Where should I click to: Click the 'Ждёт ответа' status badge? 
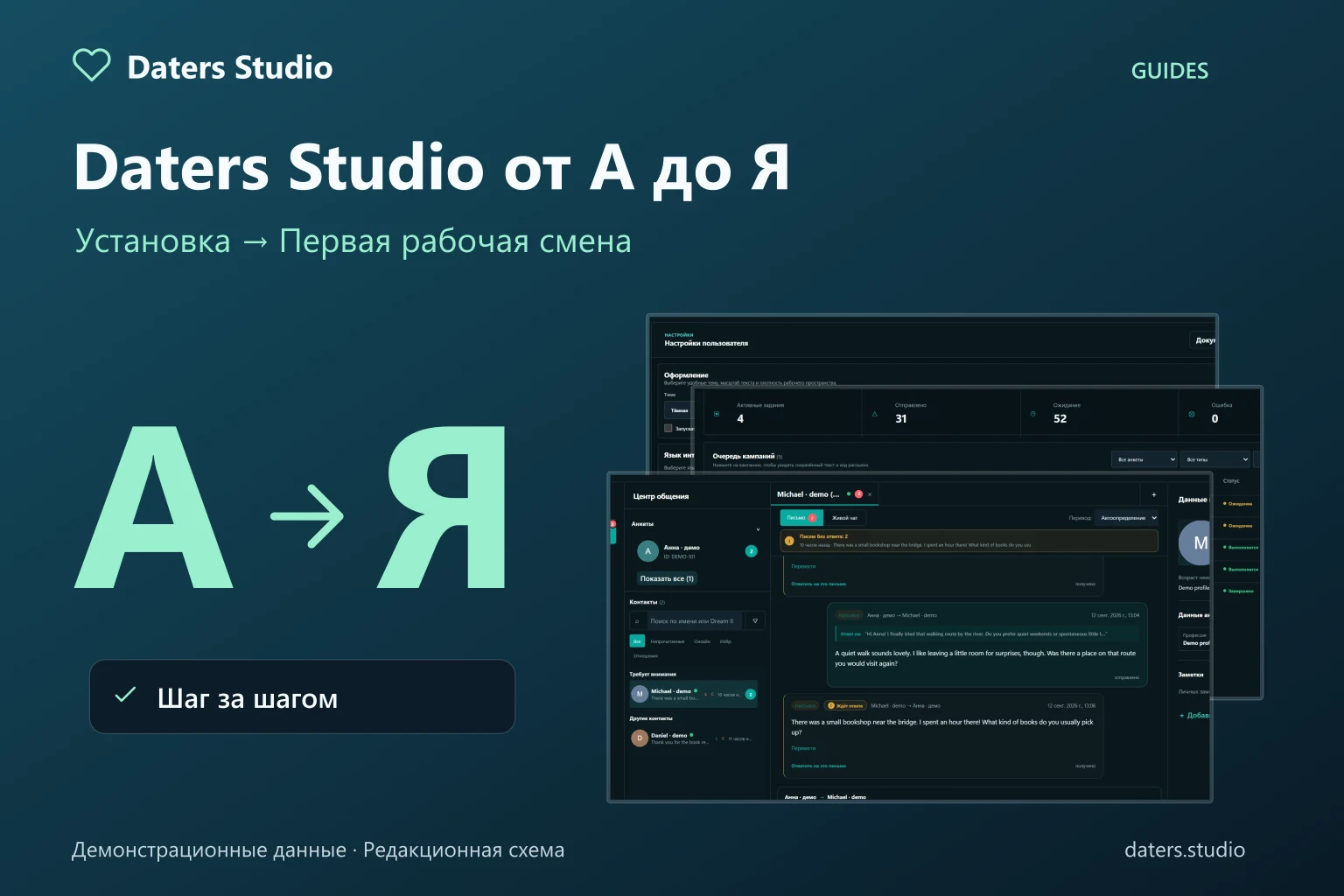point(845,705)
